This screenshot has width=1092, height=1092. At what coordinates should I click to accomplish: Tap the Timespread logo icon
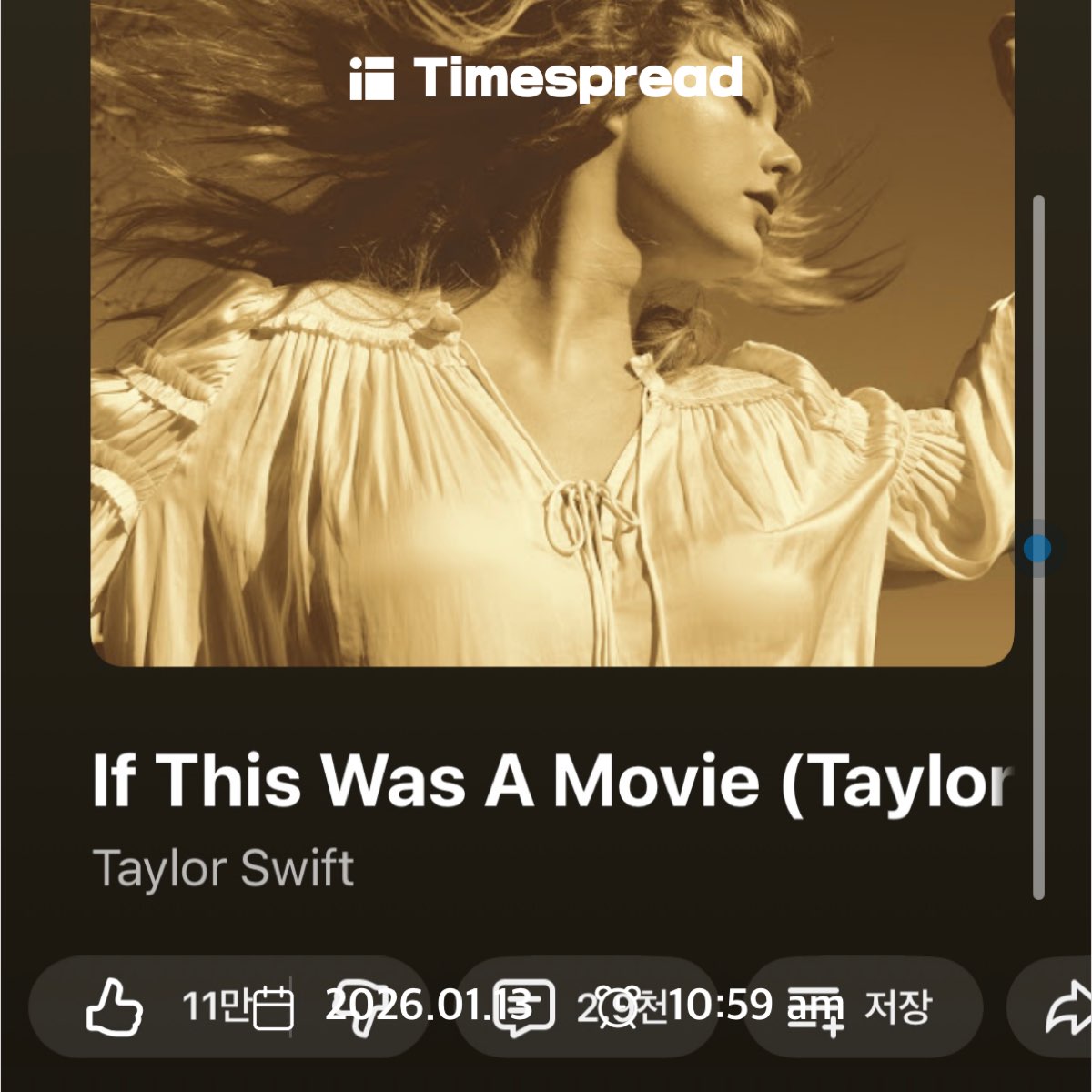click(x=371, y=79)
